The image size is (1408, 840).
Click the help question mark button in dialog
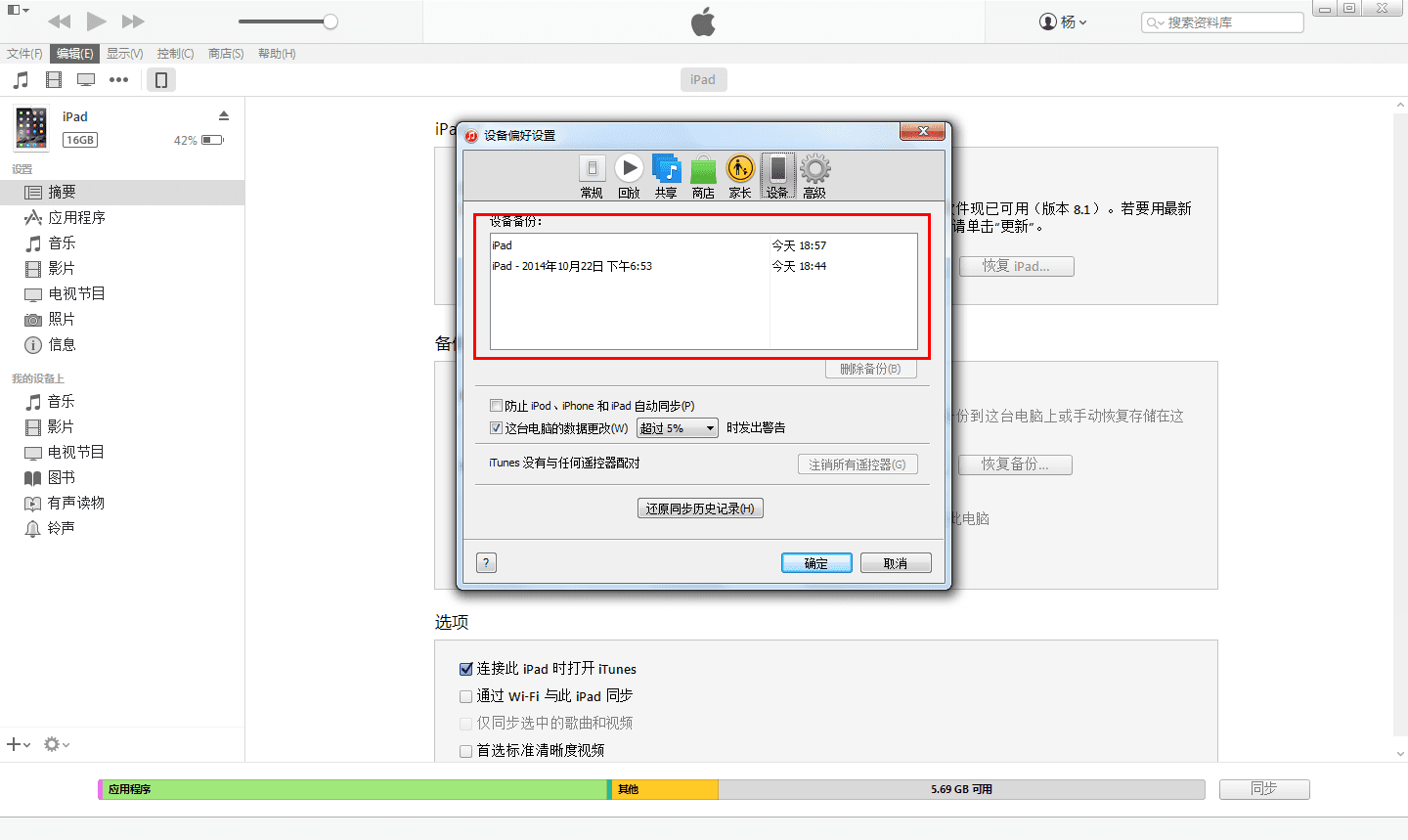pyautogui.click(x=486, y=562)
